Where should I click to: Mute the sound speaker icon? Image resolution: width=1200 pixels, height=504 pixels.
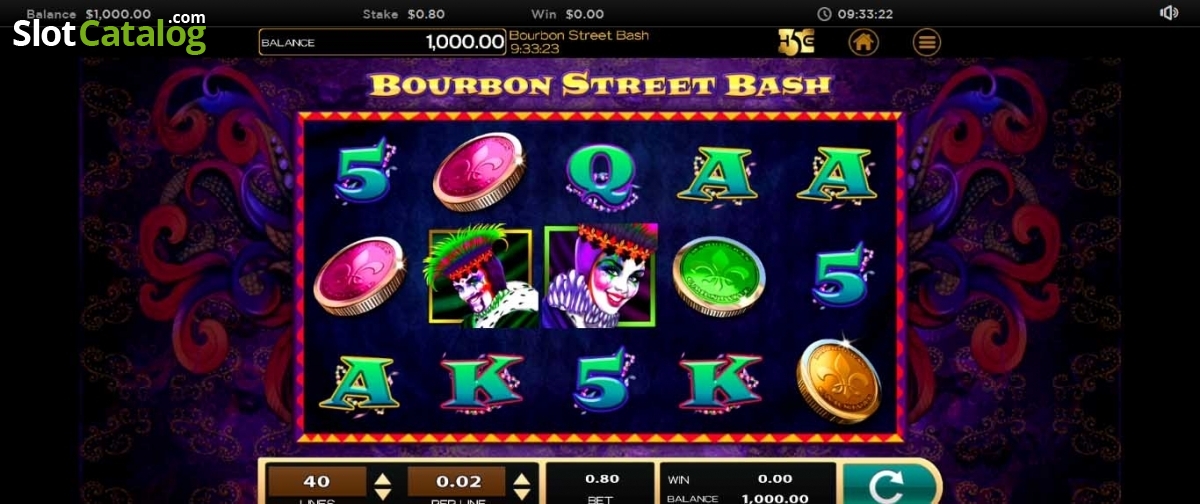coord(1169,13)
